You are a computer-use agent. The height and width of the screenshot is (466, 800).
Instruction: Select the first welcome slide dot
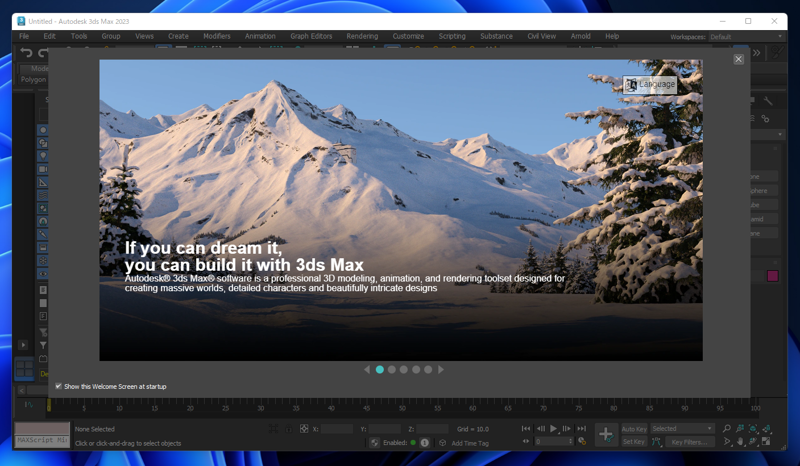tap(380, 370)
